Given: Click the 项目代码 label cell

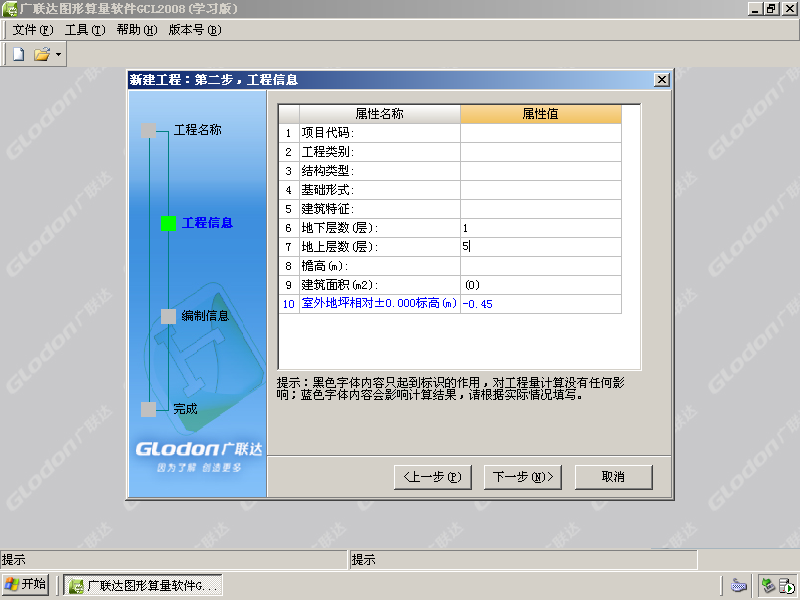Looking at the screenshot, I should point(380,133).
